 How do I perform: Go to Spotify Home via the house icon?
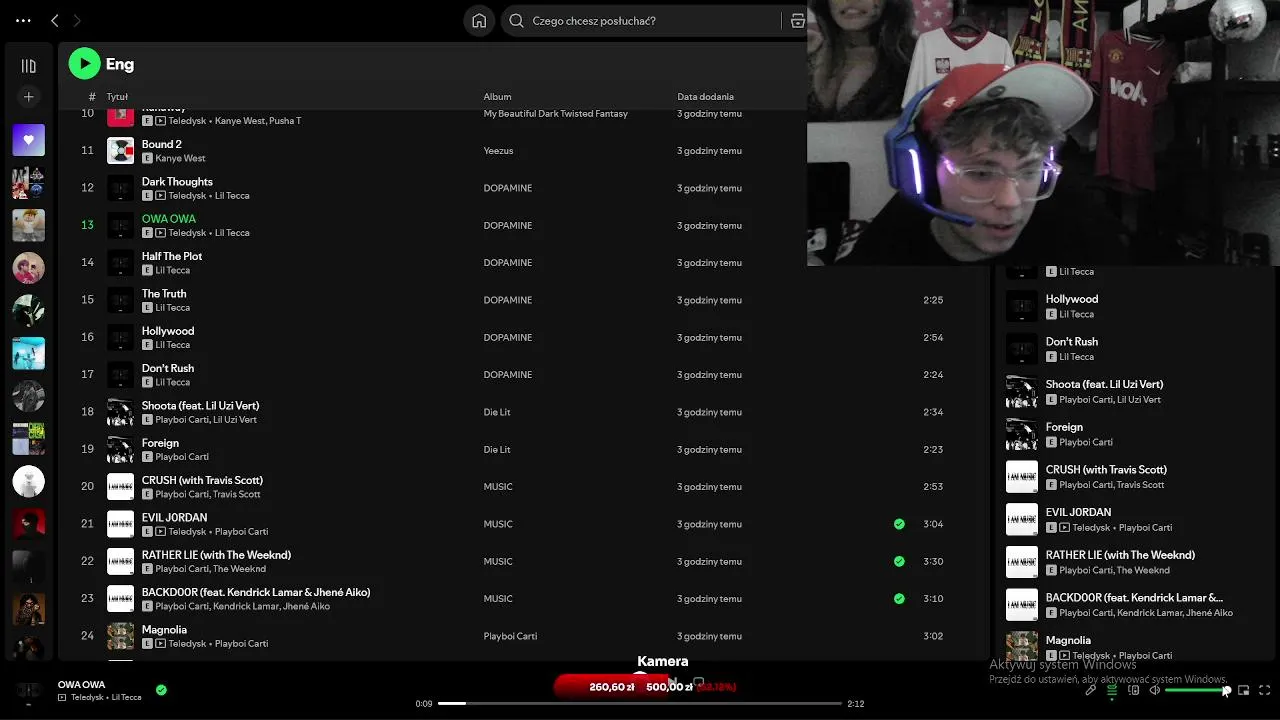coord(479,21)
